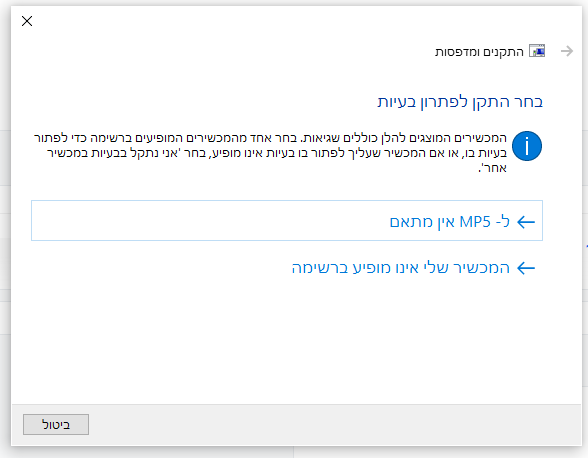The image size is (588, 458).
Task: Click the word MP5 in the first option
Action: [x=475, y=222]
